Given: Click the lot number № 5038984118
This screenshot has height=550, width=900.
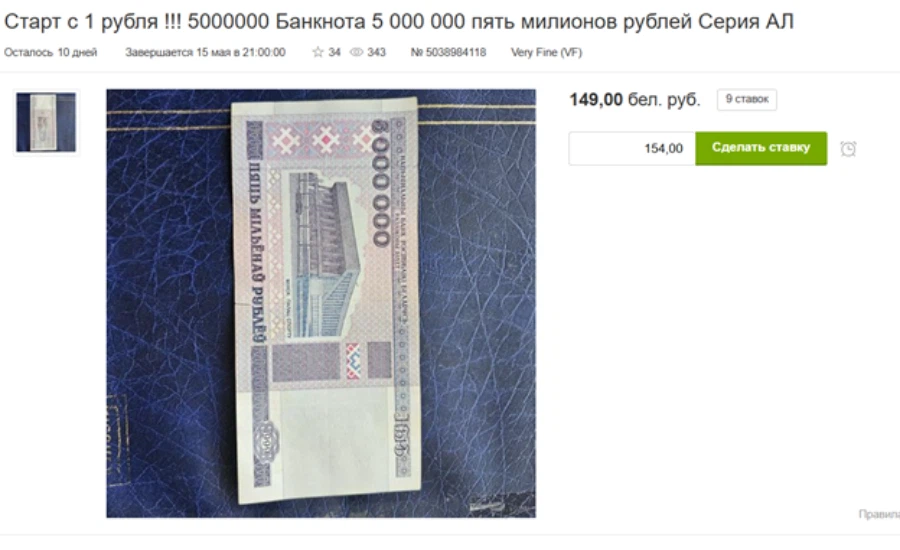Looking at the screenshot, I should coord(448,52).
